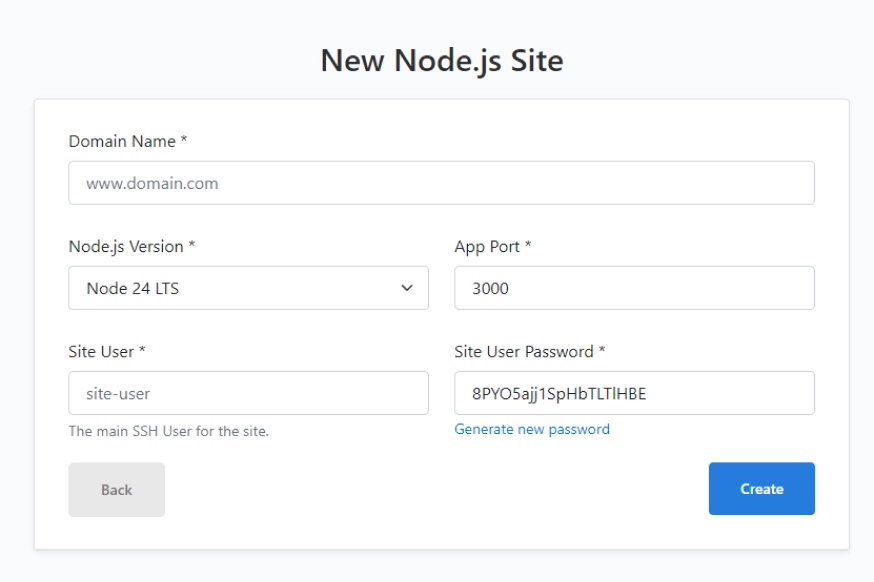Submit the form with Create button
This screenshot has height=582, width=874.
click(x=761, y=488)
